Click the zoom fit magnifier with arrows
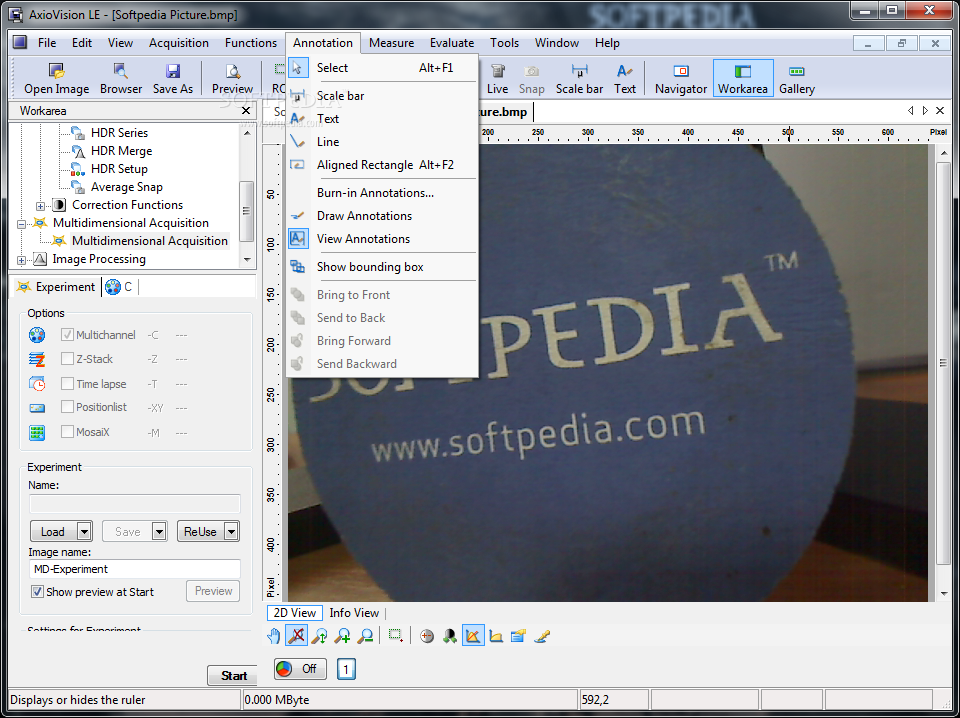960x718 pixels. [x=319, y=636]
